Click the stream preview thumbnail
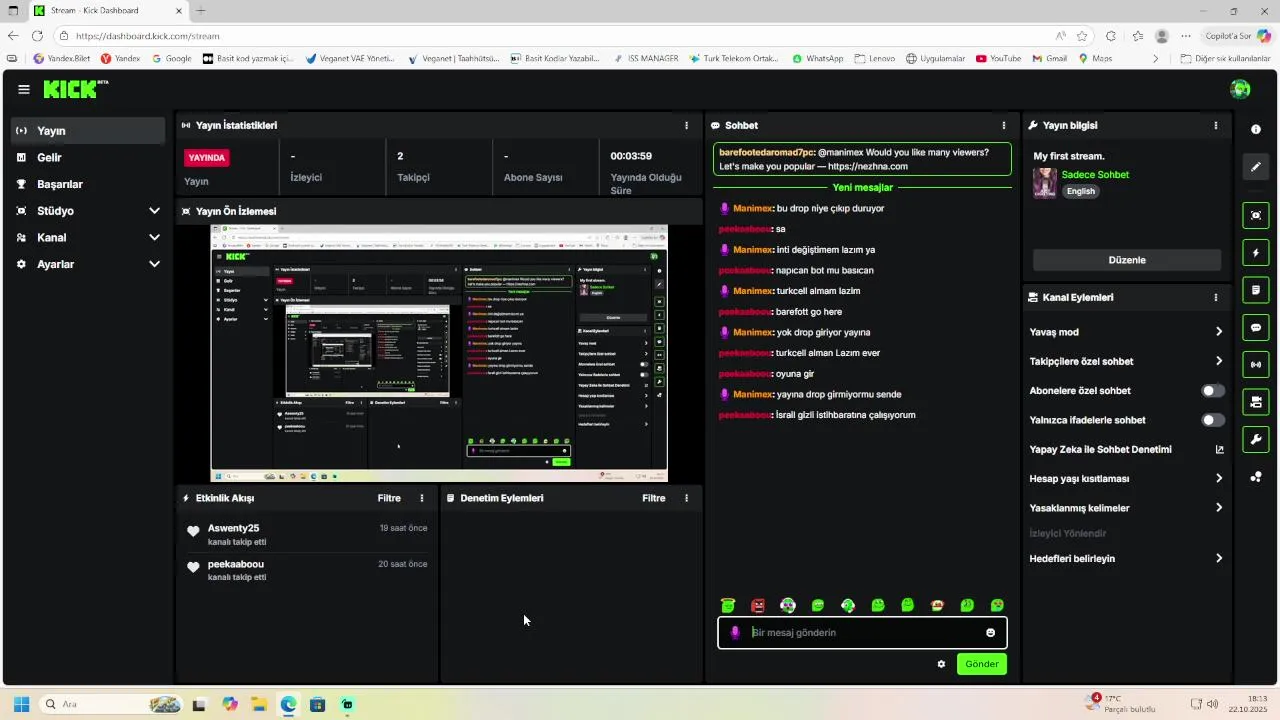Screen dimensions: 1280x720 439,353
